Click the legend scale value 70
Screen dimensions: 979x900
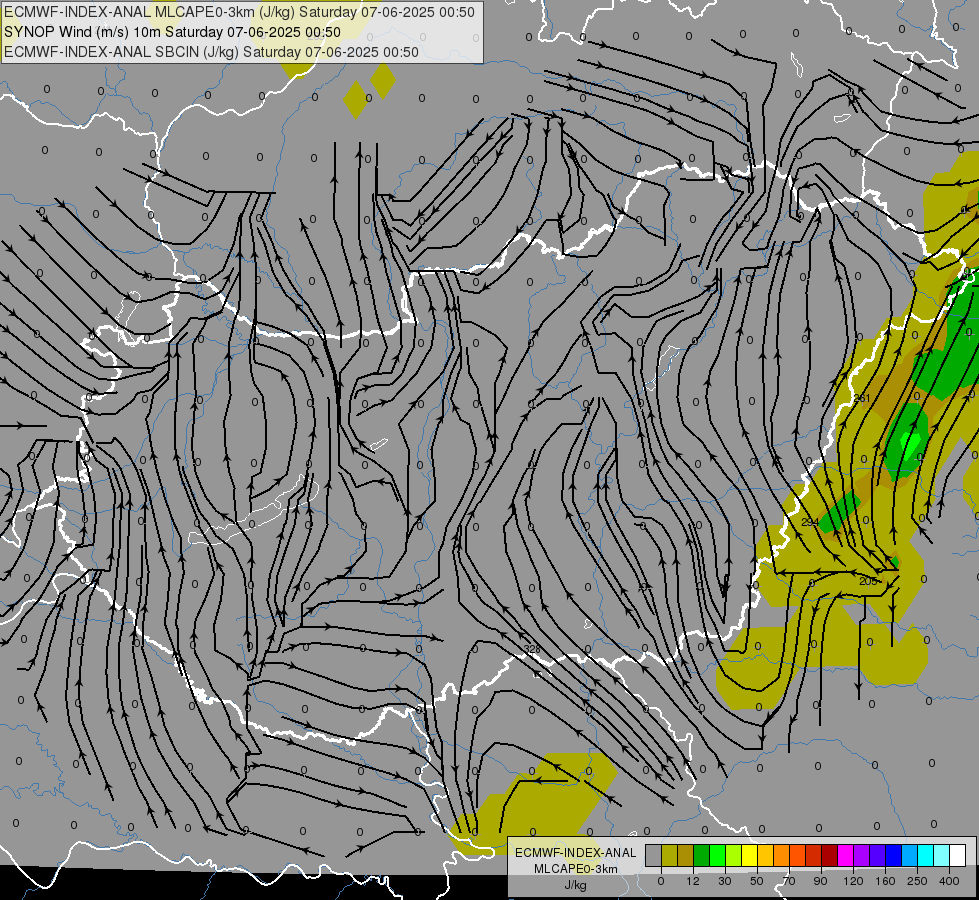tap(789, 881)
